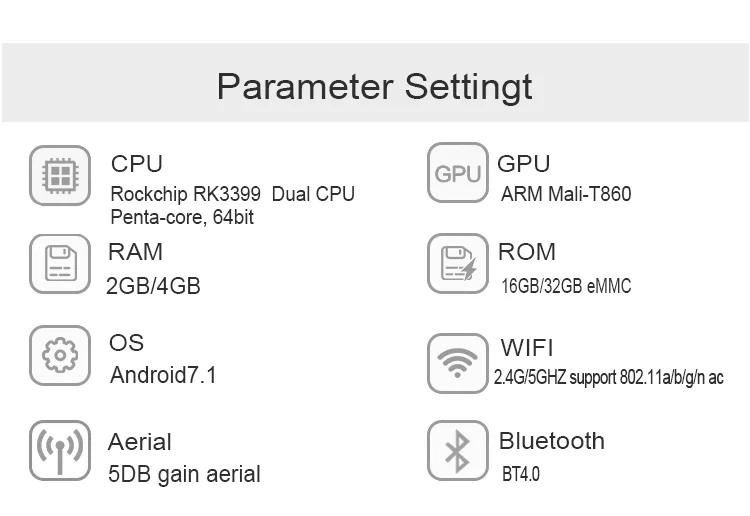
Task: Select the Rockchip RK3399 Dual CPU text
Action: (232, 194)
